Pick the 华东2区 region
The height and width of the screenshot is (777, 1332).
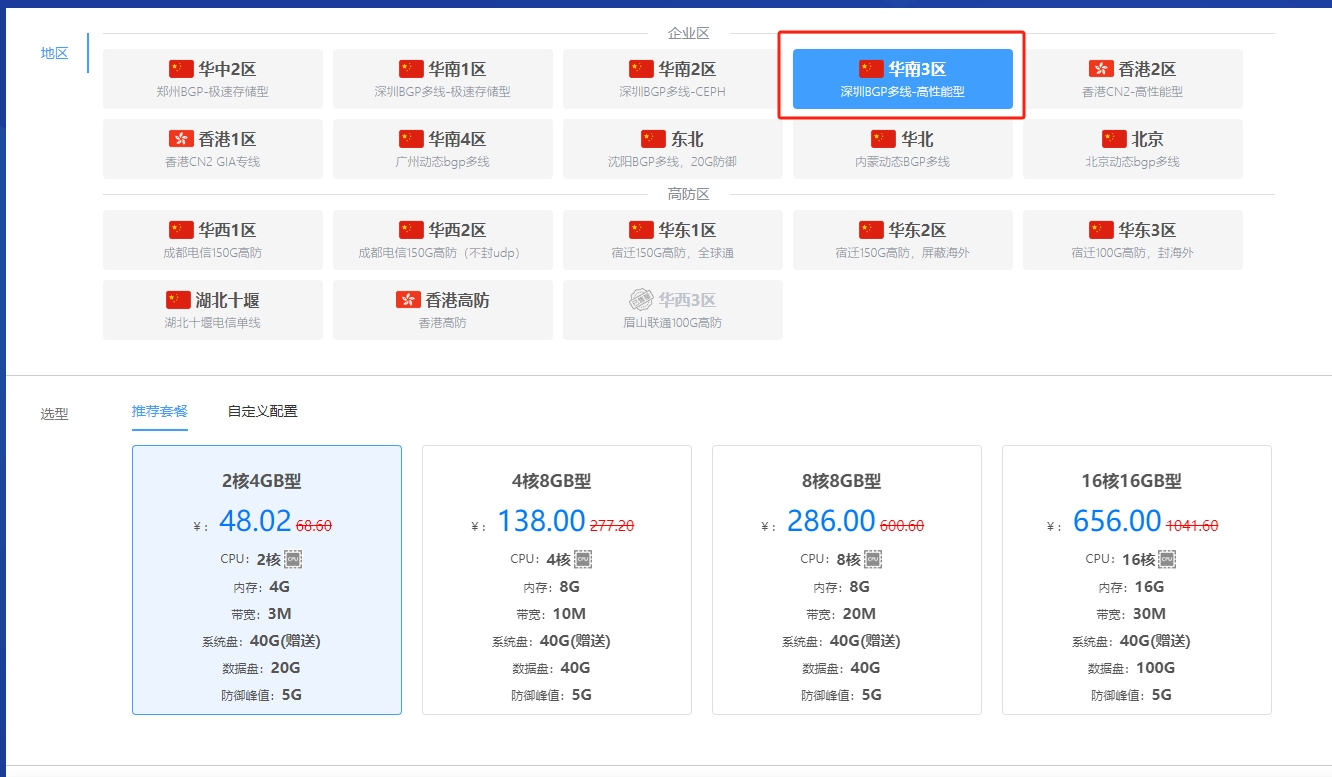tap(903, 240)
